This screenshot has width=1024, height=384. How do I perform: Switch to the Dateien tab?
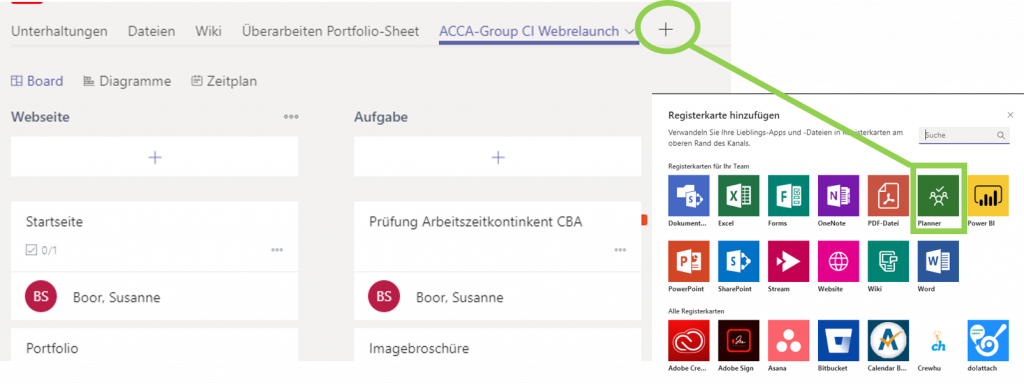point(152,31)
